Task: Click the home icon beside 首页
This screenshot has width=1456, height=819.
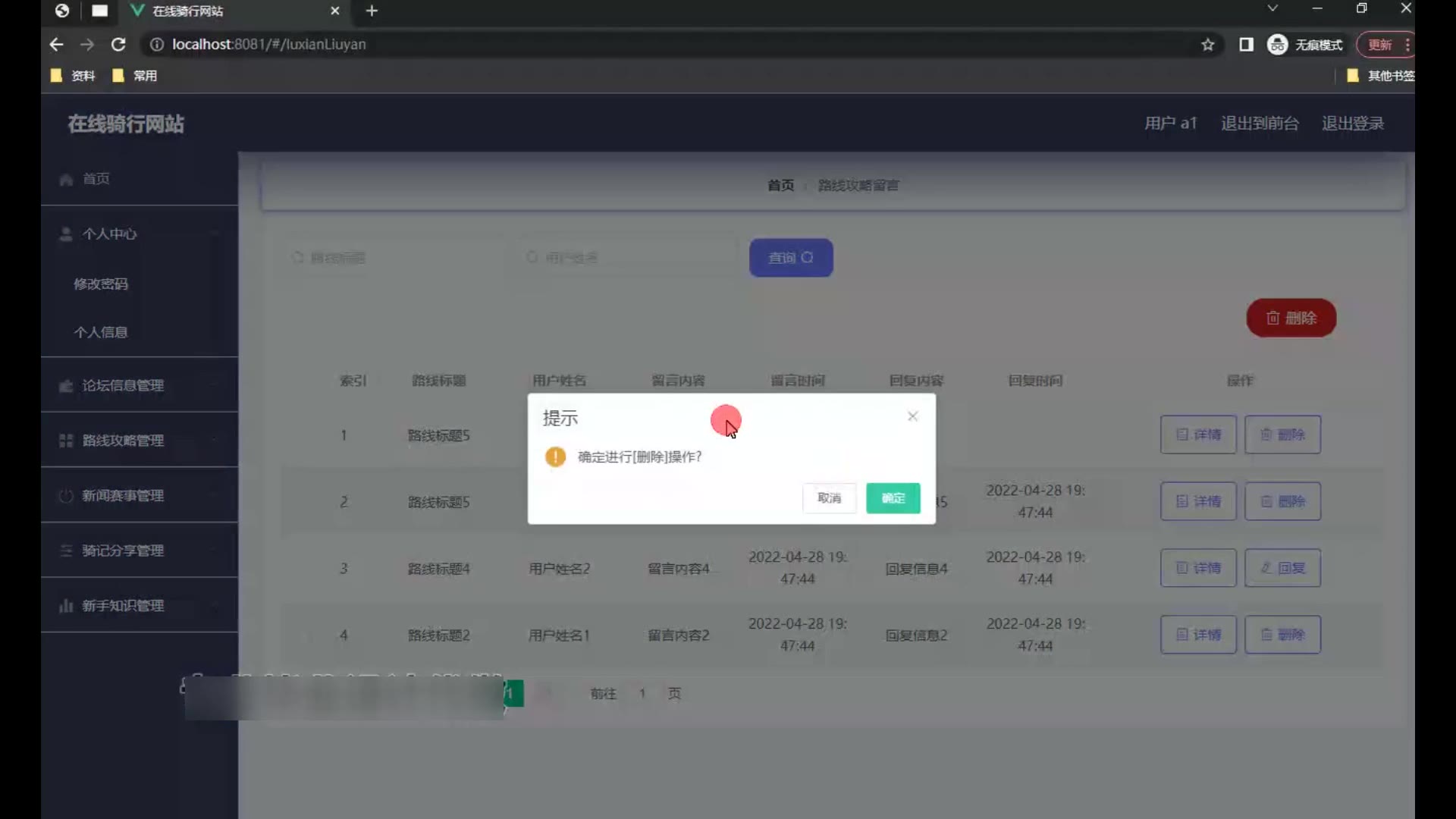Action: coord(66,180)
